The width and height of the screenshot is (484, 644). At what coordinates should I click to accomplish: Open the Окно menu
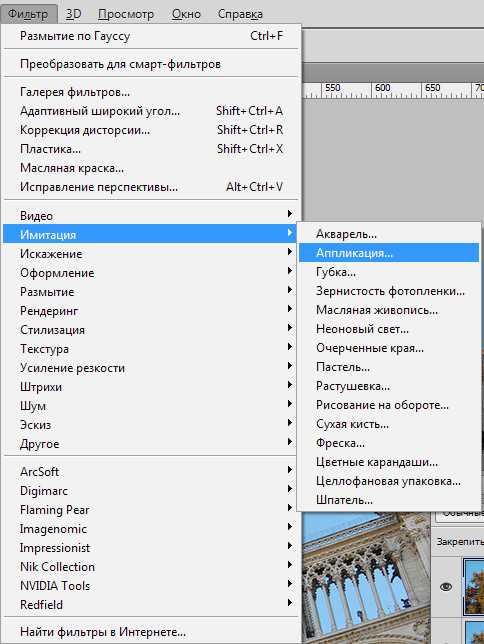click(186, 14)
